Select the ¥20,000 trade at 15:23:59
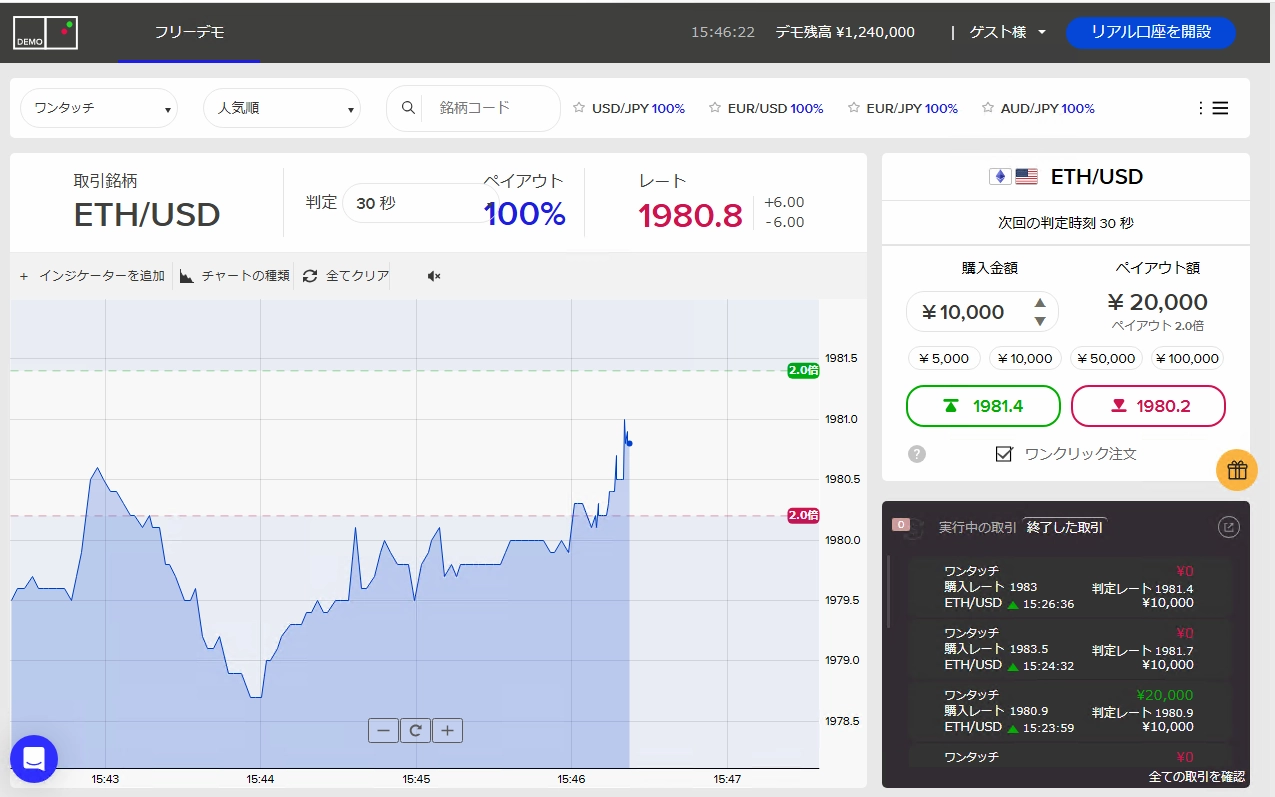This screenshot has width=1275, height=797. (1069, 711)
